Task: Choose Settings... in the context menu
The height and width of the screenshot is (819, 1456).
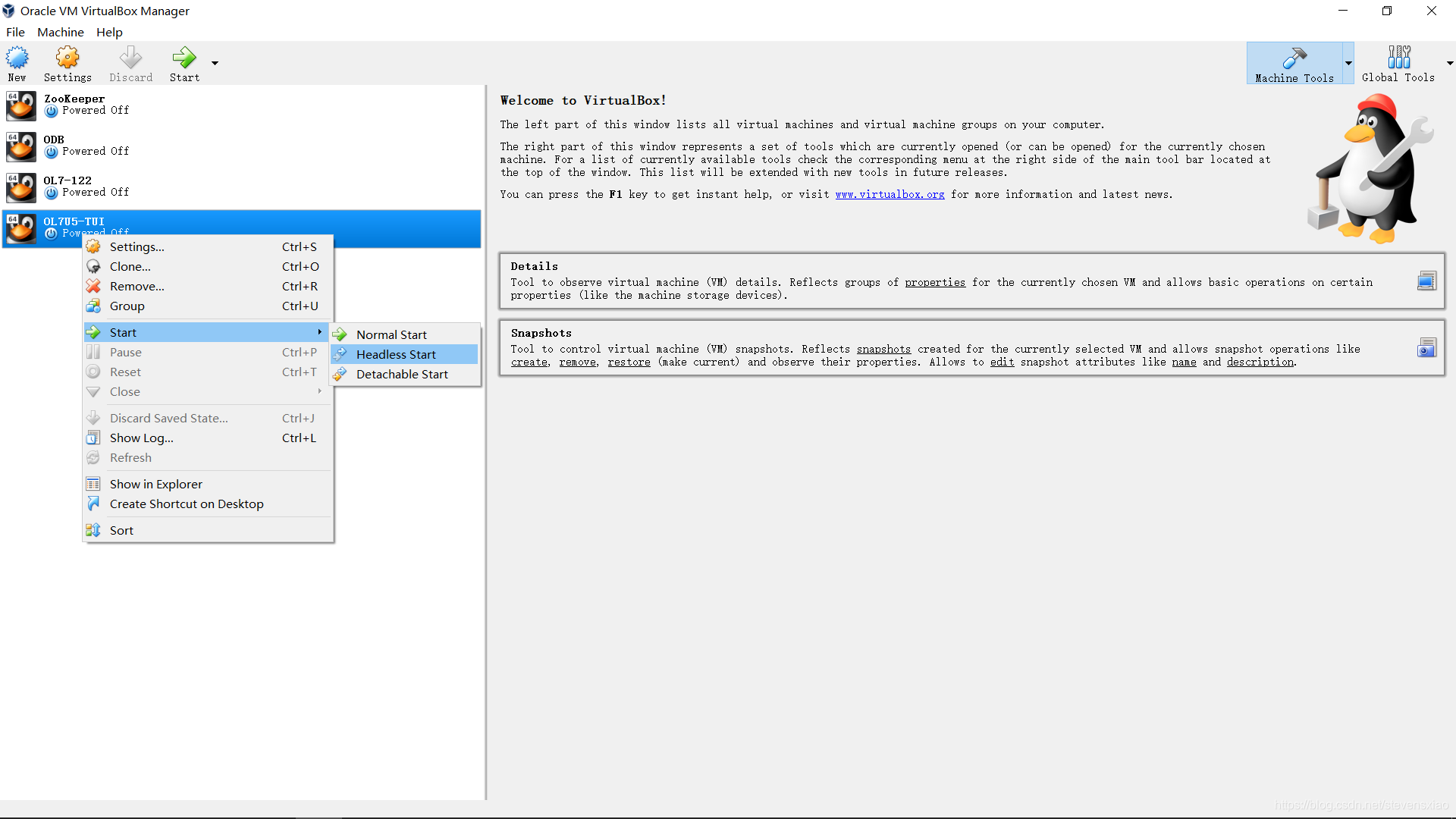Action: [208, 246]
